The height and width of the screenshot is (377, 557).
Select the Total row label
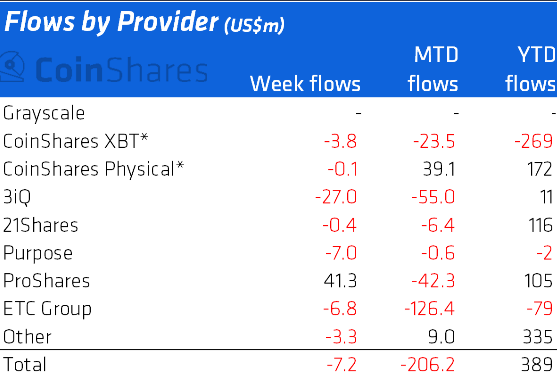point(25,365)
